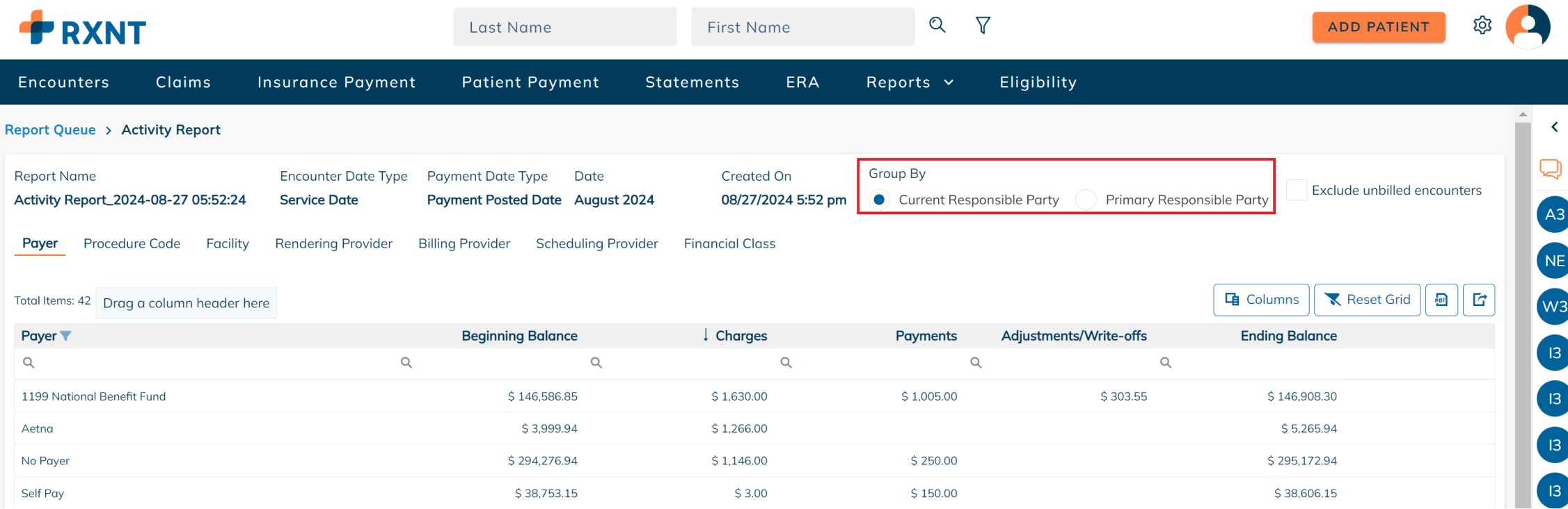This screenshot has width=1568, height=509.
Task: Open the Insurance Payment menu
Action: (x=336, y=82)
